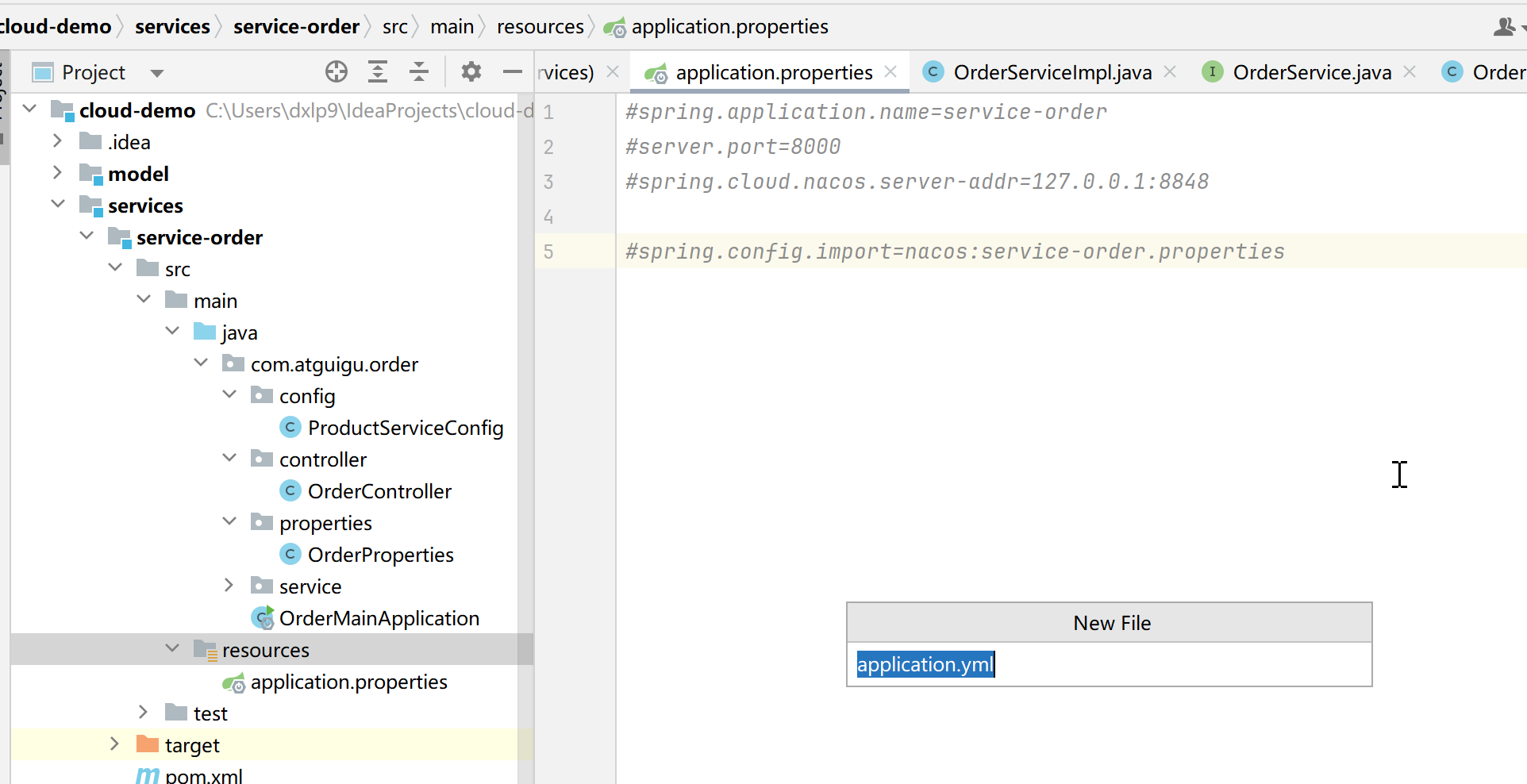
Task: Click ProductServiceConfig class icon
Action: (290, 428)
